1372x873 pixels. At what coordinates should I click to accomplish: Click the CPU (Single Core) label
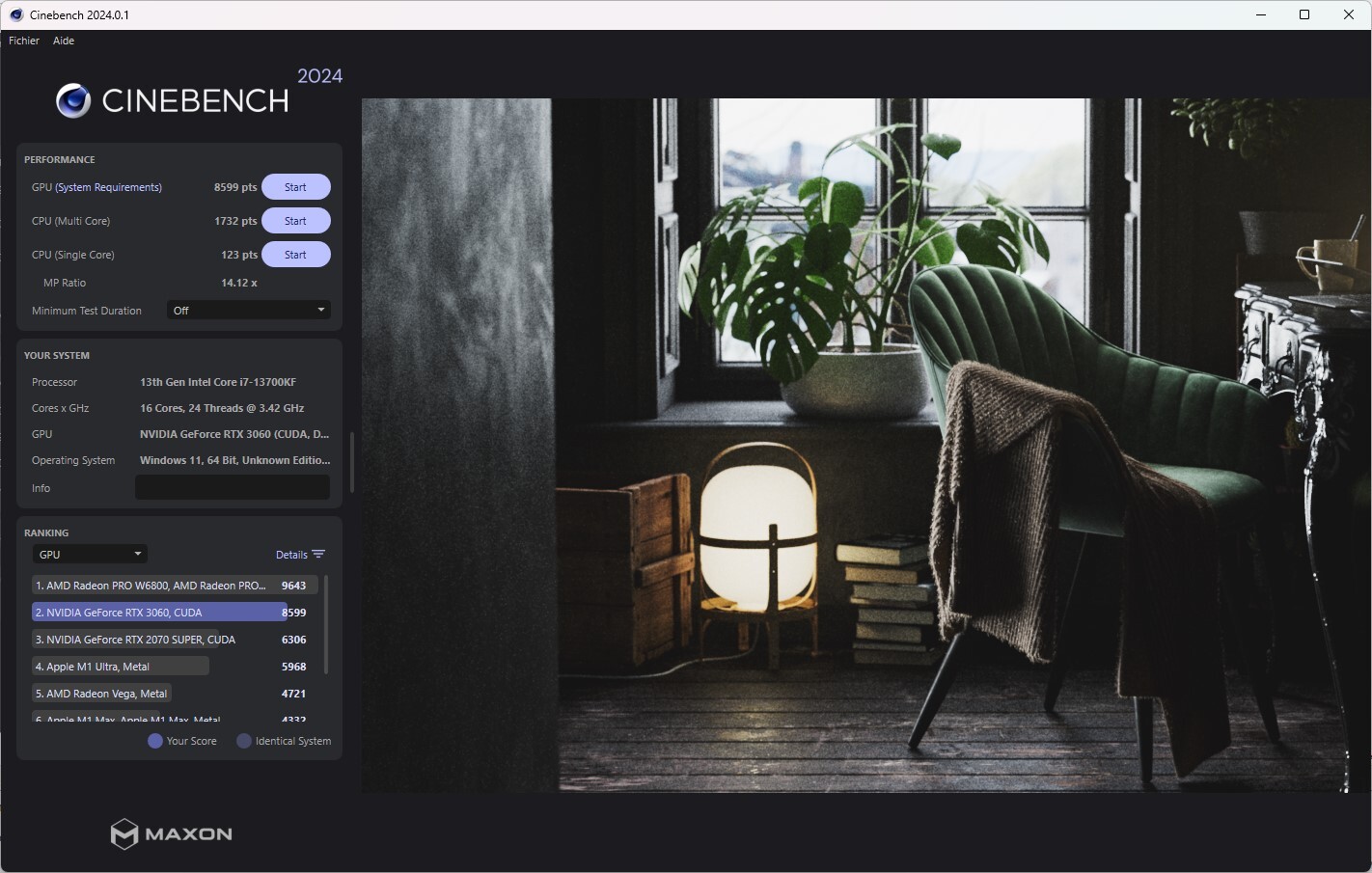(73, 255)
